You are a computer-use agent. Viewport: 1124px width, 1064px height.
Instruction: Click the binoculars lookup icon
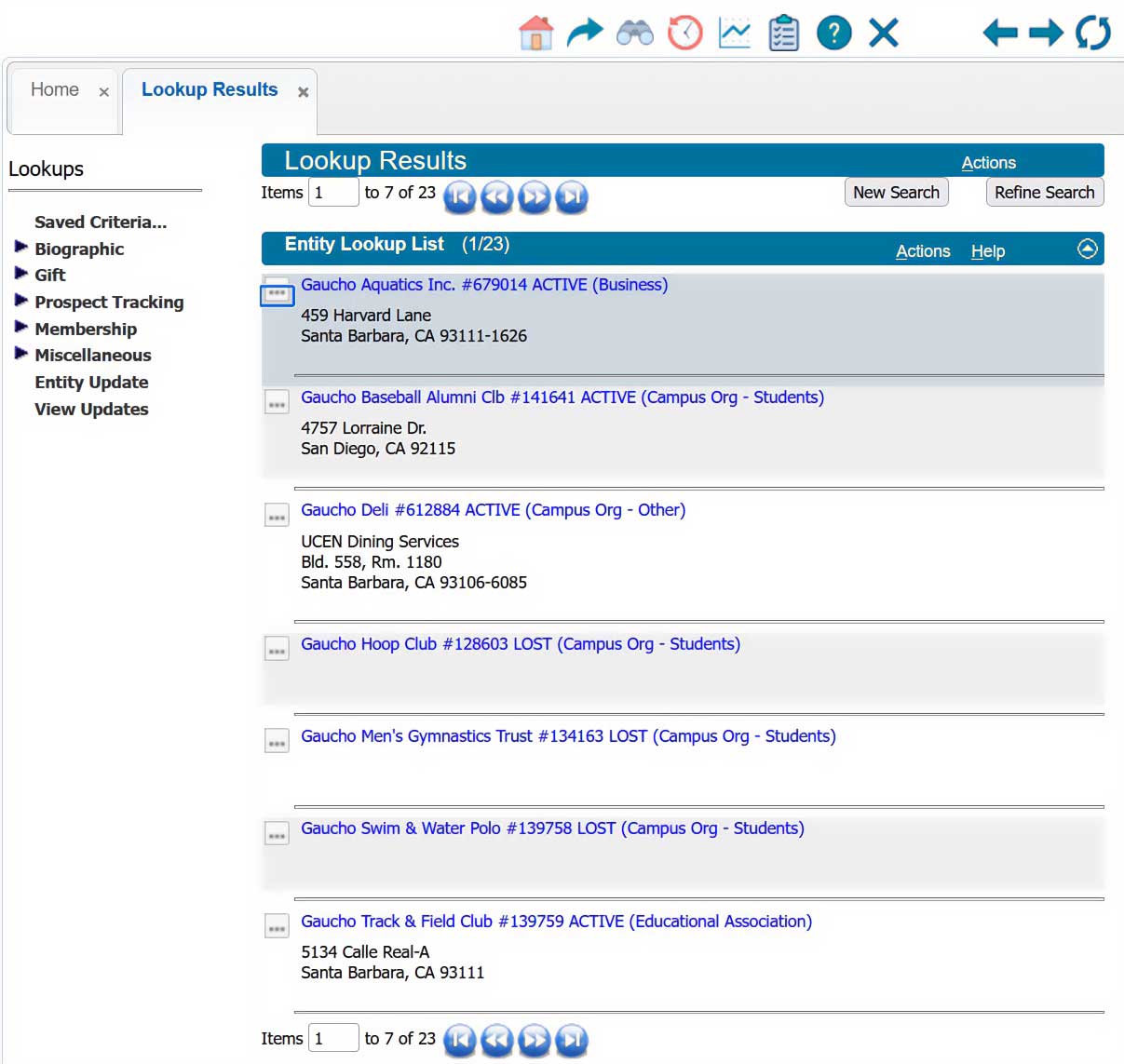(635, 34)
